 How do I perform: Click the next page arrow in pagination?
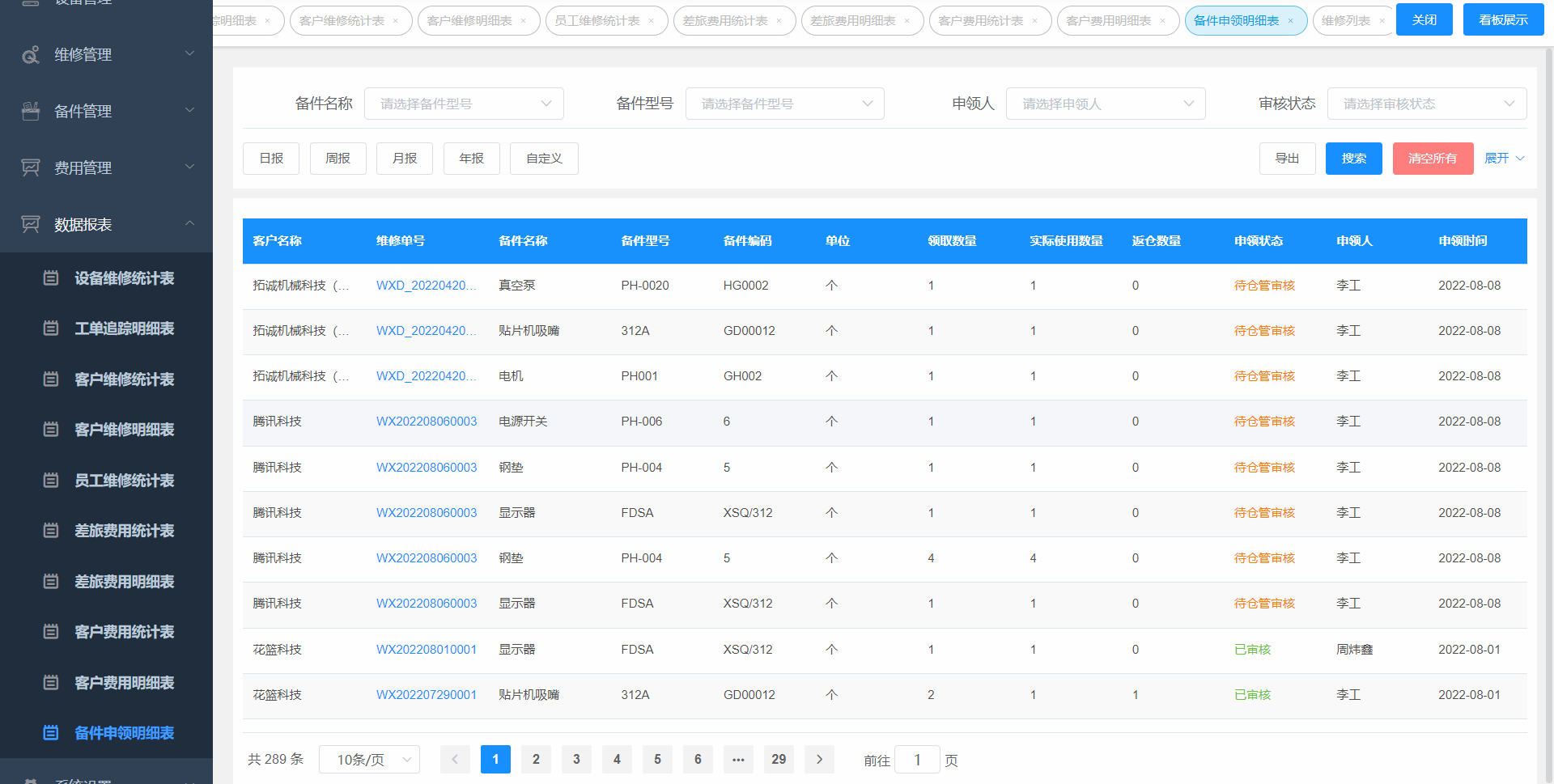[819, 759]
